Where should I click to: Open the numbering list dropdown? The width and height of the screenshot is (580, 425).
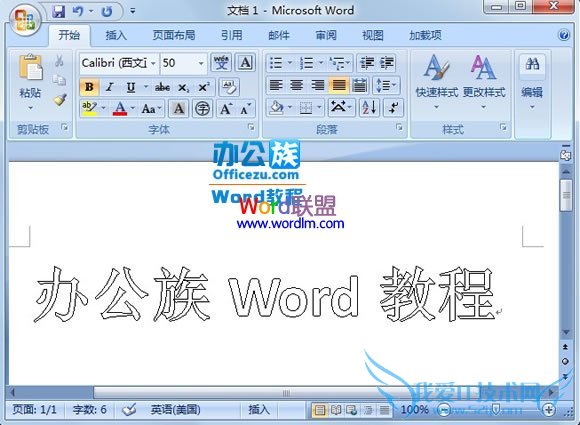[321, 63]
